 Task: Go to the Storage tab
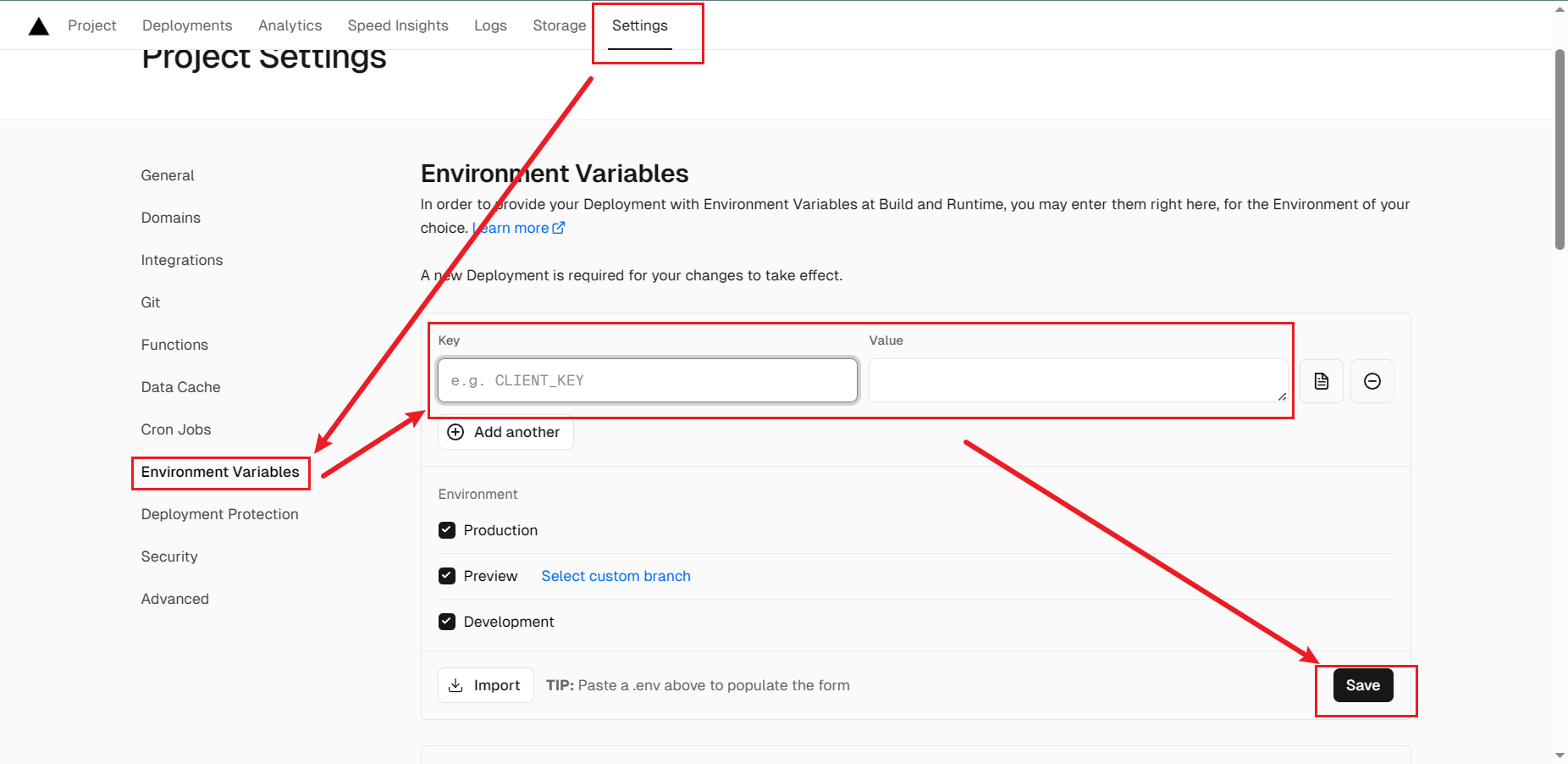559,25
